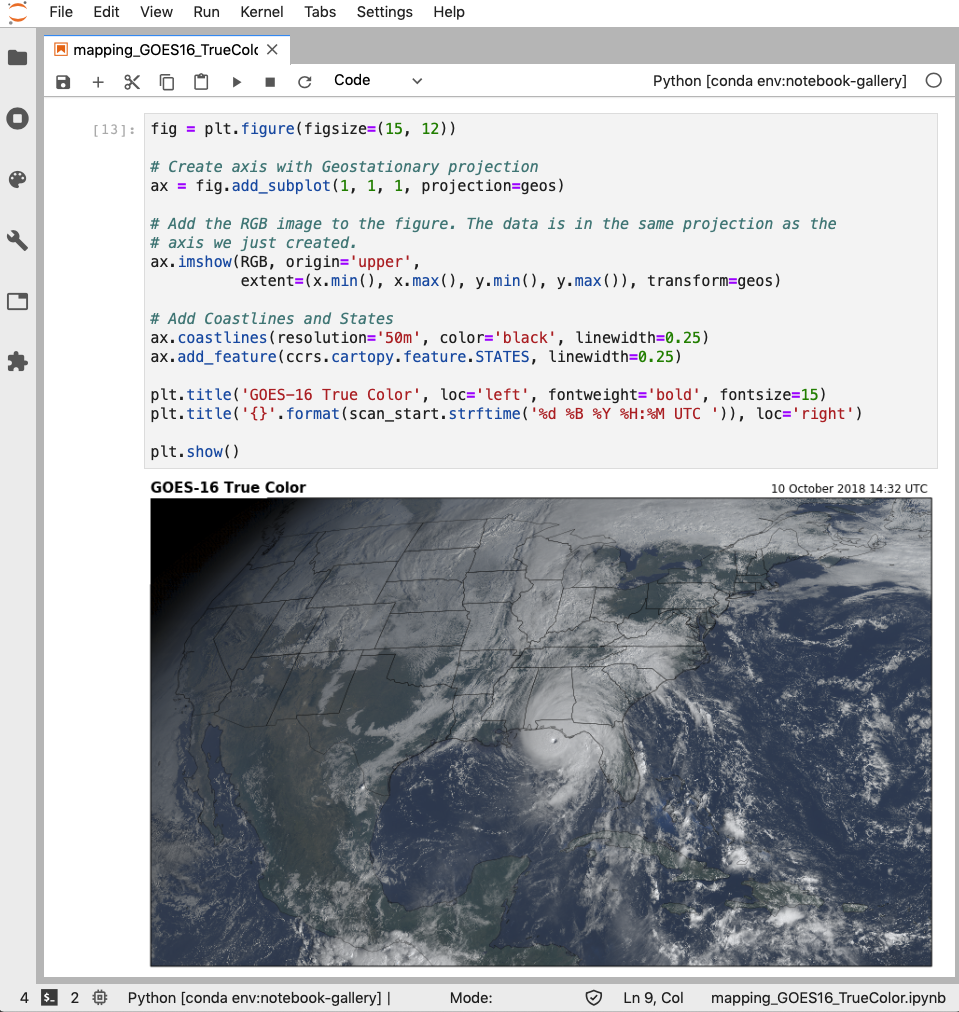Image resolution: width=959 pixels, height=1012 pixels.
Task: Cut the selected cell with scissors
Action: [132, 82]
